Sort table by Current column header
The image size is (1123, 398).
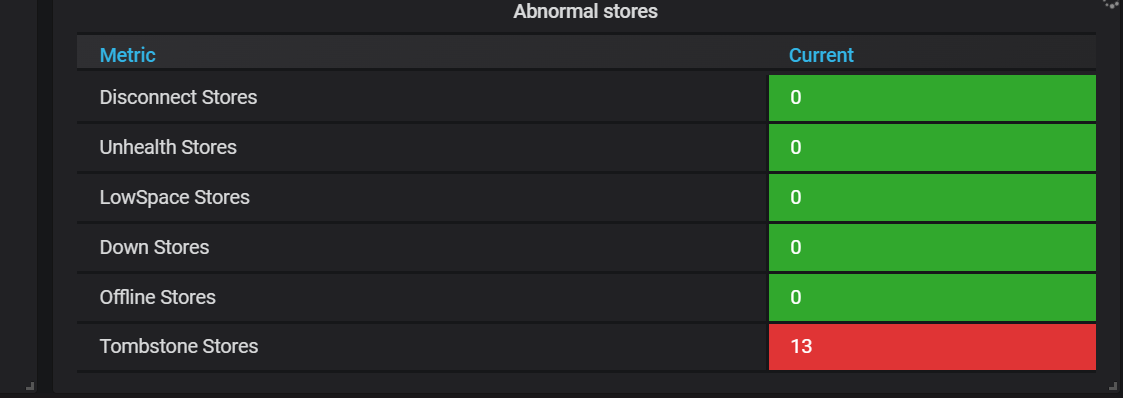[821, 55]
